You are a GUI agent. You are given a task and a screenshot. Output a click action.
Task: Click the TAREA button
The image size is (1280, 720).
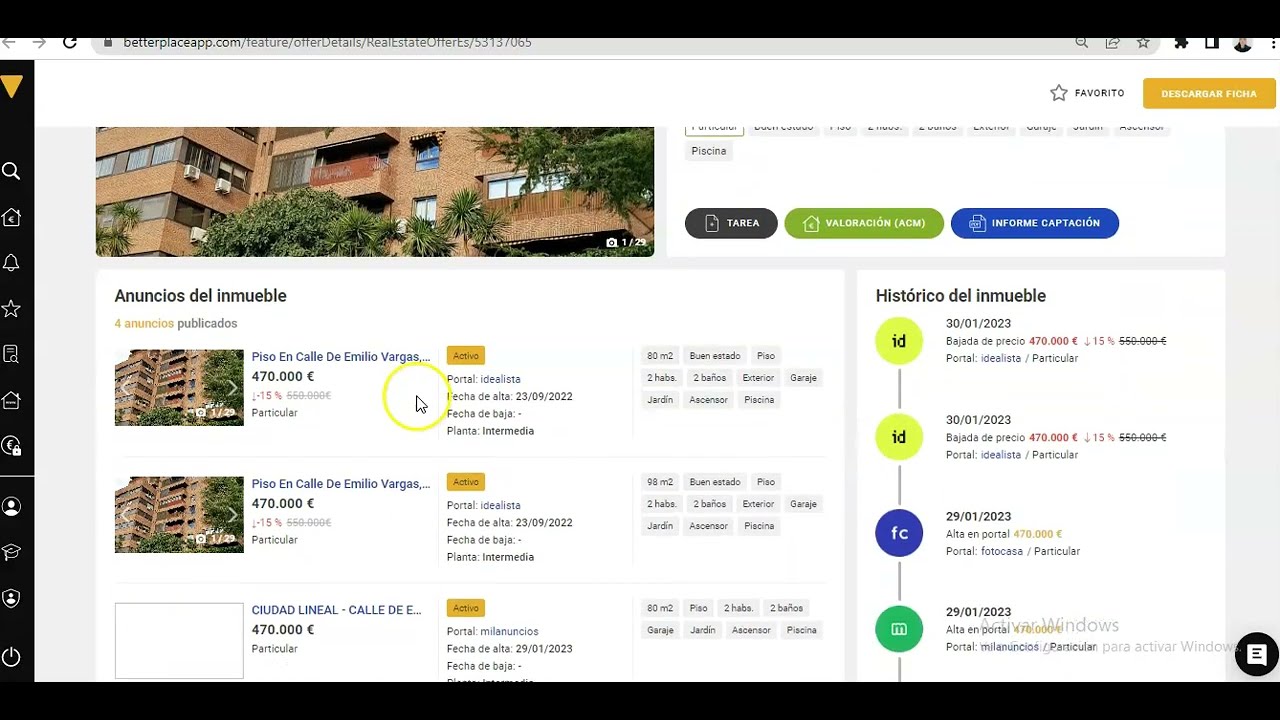click(x=731, y=223)
